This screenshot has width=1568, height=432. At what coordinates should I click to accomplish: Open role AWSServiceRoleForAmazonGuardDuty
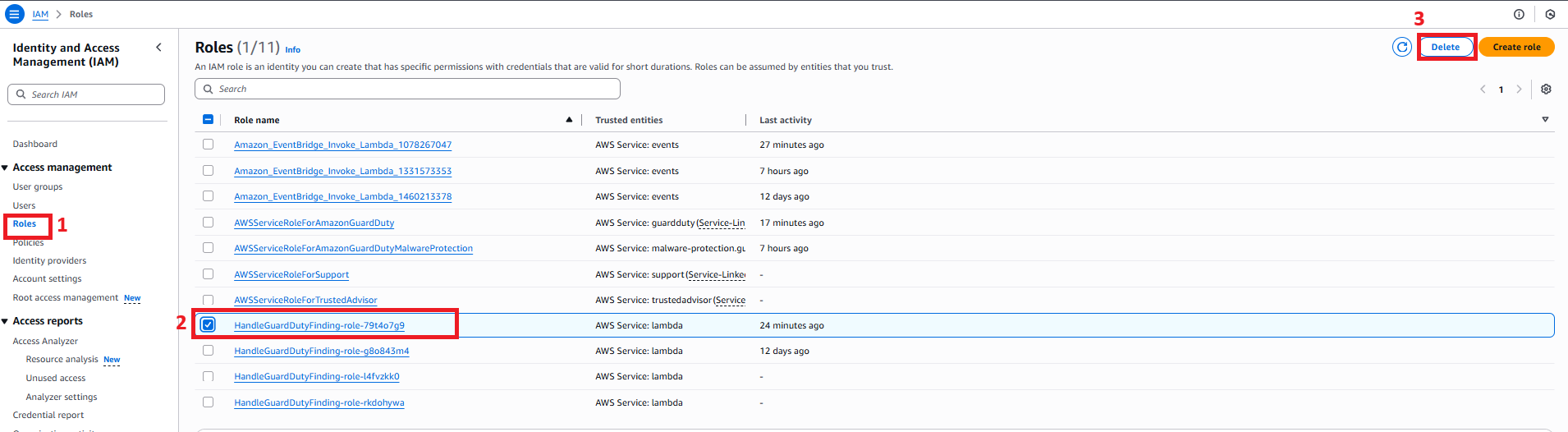(314, 223)
